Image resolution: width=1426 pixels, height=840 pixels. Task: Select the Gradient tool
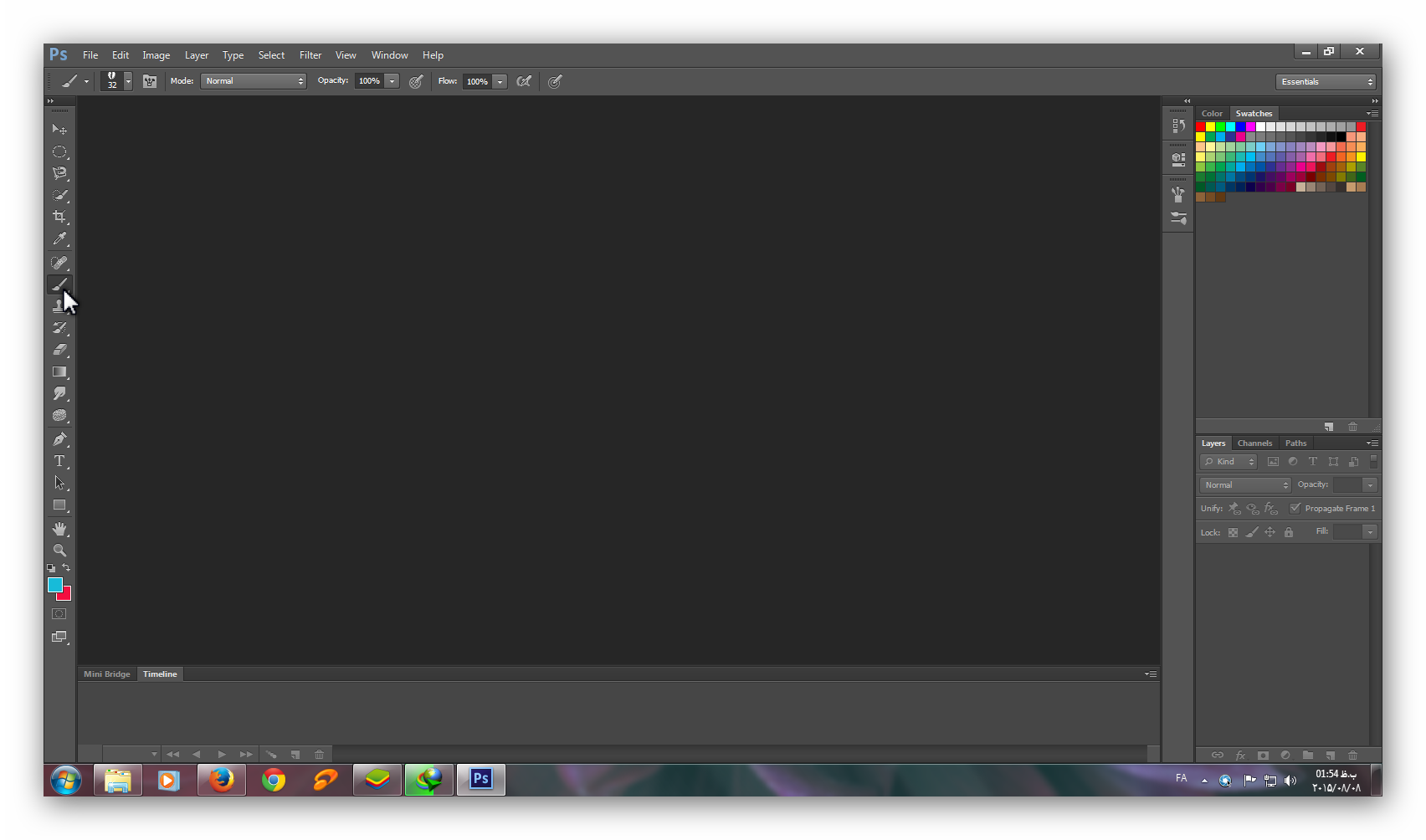click(59, 371)
